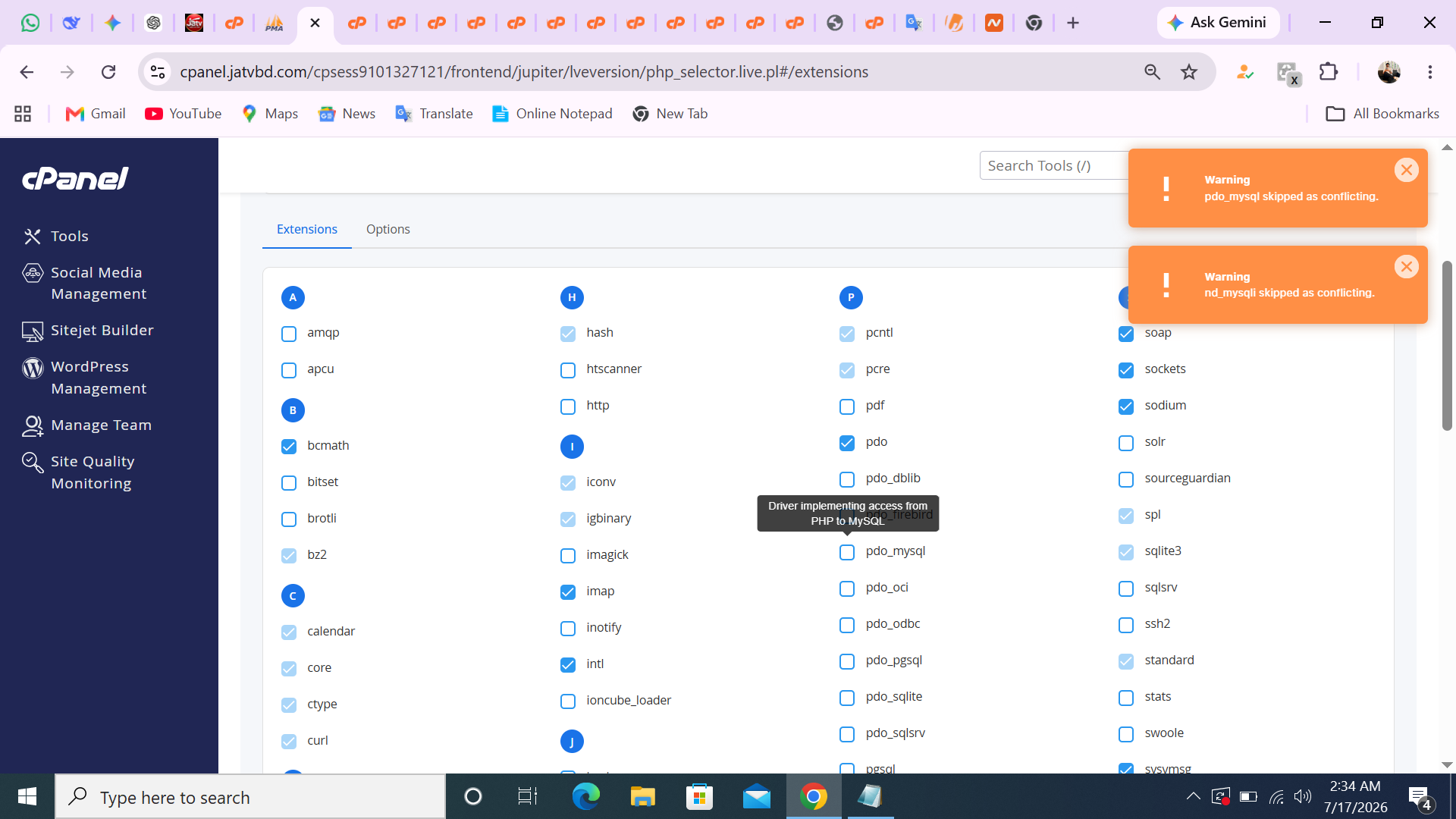
Task: Open the Tools sidebar item
Action: click(55, 236)
